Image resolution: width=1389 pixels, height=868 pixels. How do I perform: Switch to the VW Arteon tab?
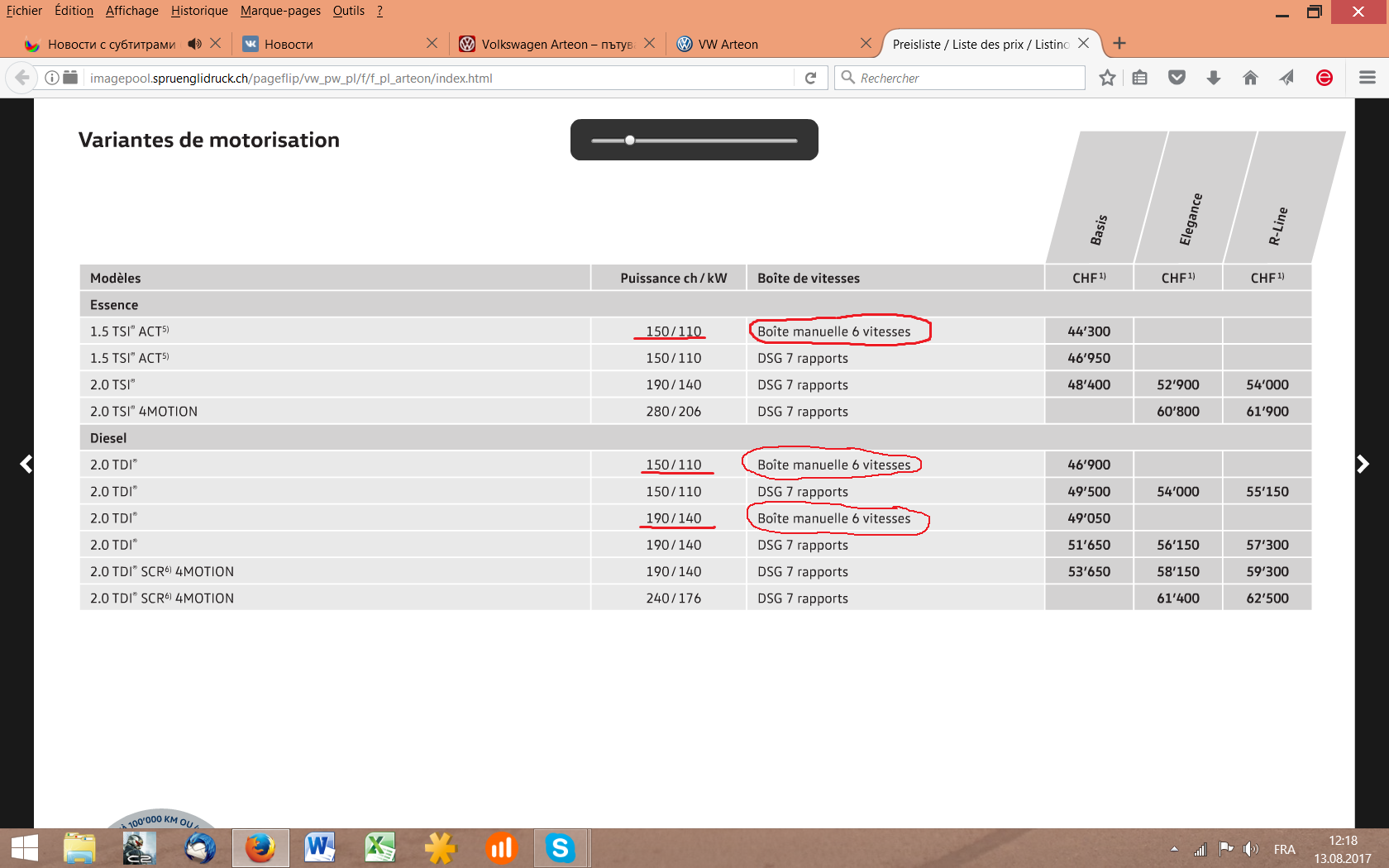[728, 45]
